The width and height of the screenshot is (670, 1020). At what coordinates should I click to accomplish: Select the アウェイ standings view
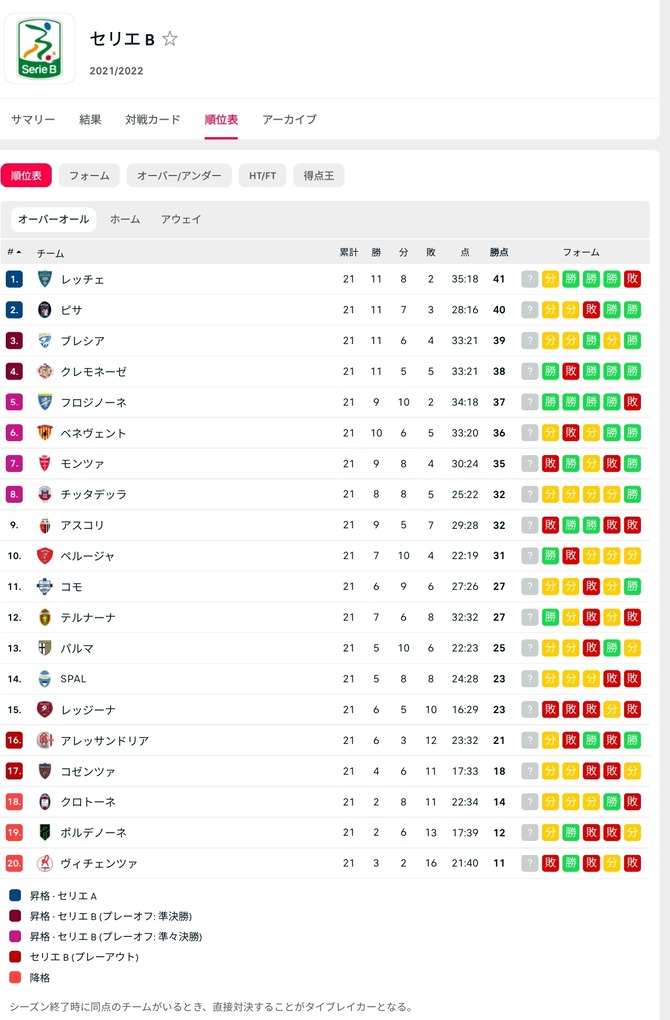(x=181, y=219)
